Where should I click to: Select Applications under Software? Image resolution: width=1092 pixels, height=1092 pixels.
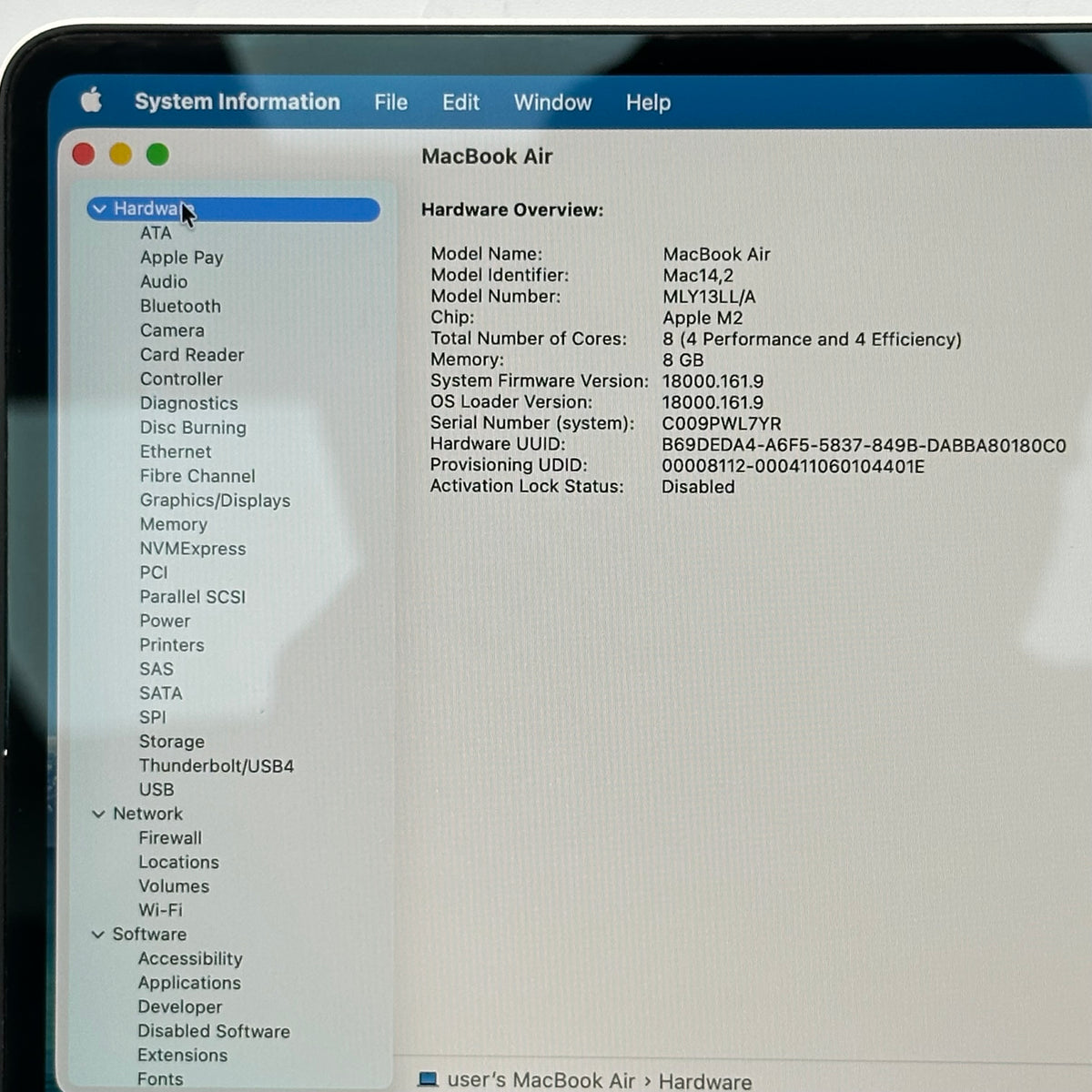(x=189, y=983)
